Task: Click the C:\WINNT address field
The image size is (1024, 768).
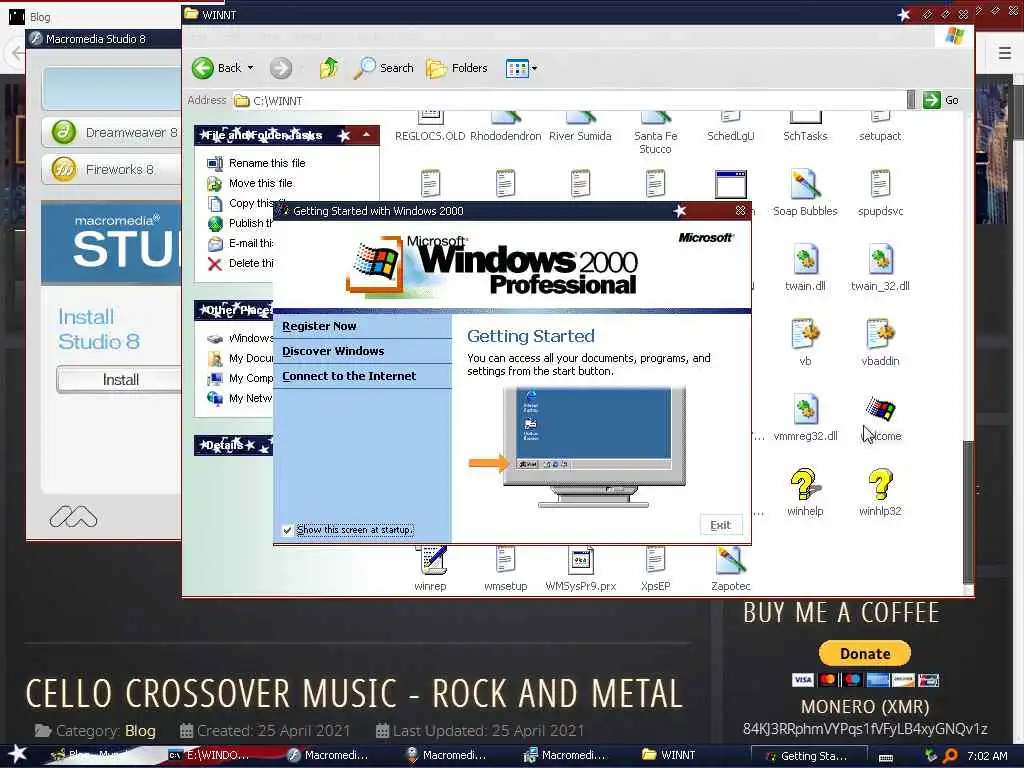Action: 568,101
